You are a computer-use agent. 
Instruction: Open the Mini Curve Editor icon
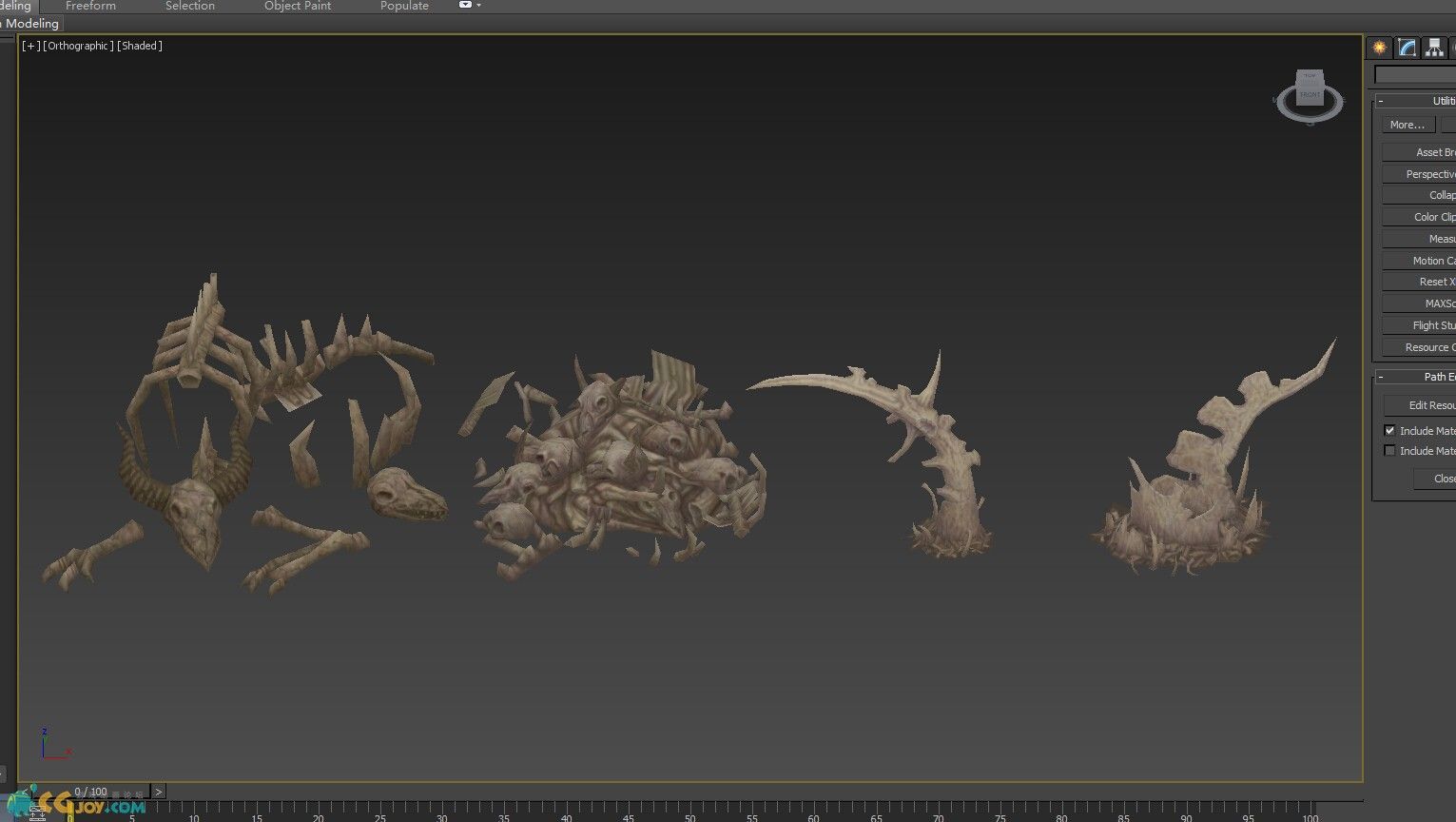36,813
